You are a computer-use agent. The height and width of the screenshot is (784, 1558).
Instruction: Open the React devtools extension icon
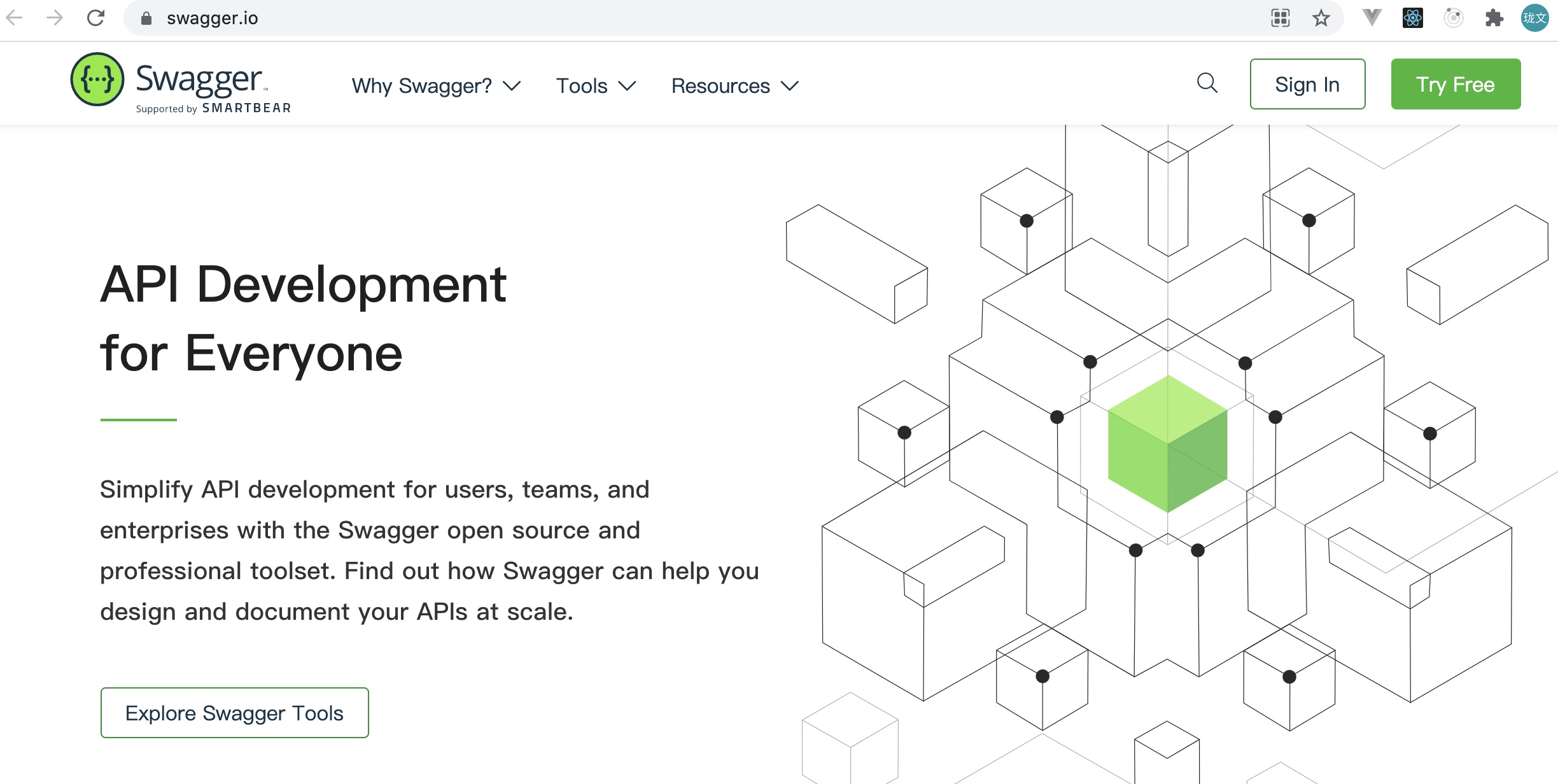tap(1412, 18)
